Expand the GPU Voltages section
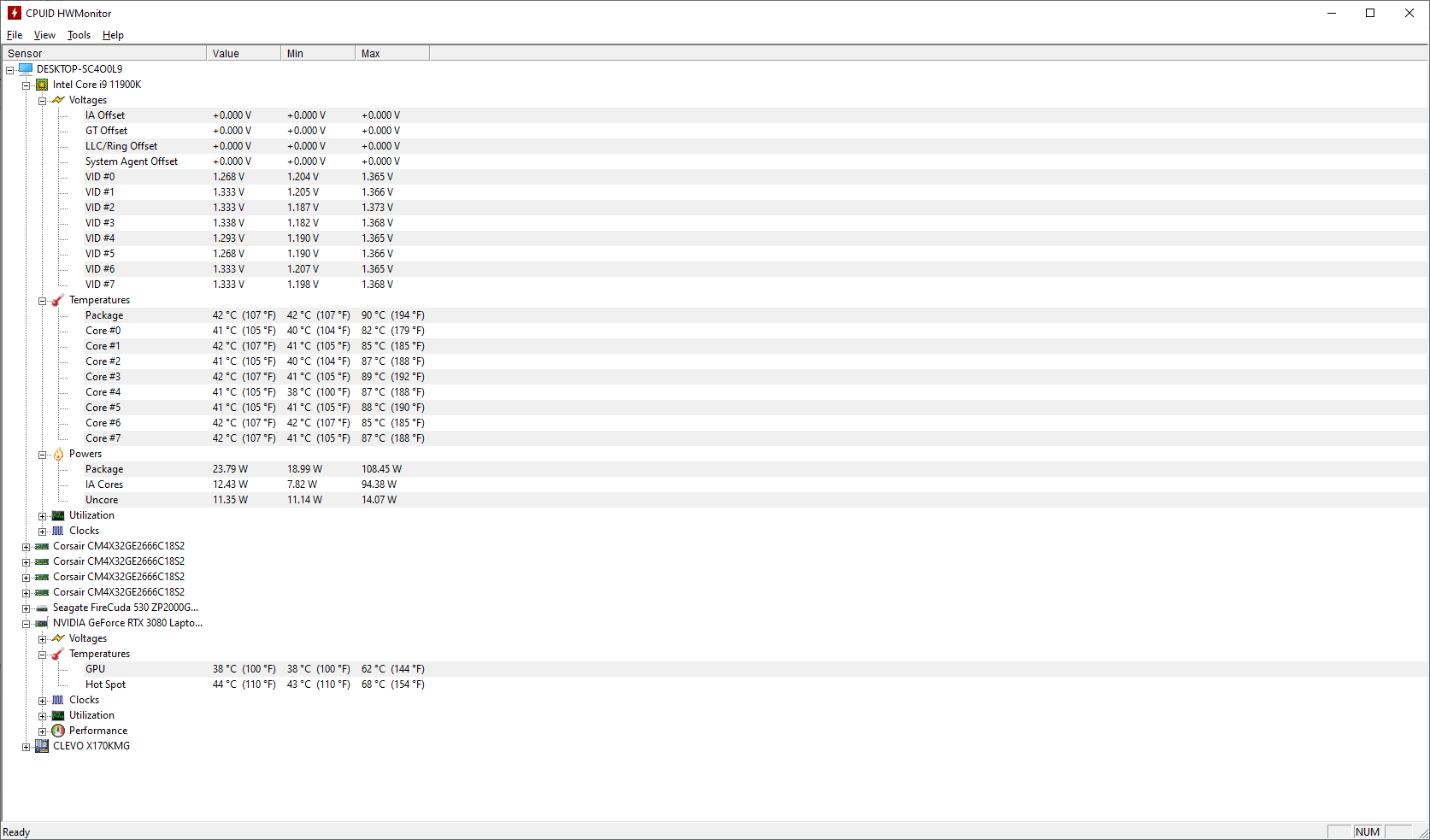This screenshot has height=840, width=1430. [43, 639]
